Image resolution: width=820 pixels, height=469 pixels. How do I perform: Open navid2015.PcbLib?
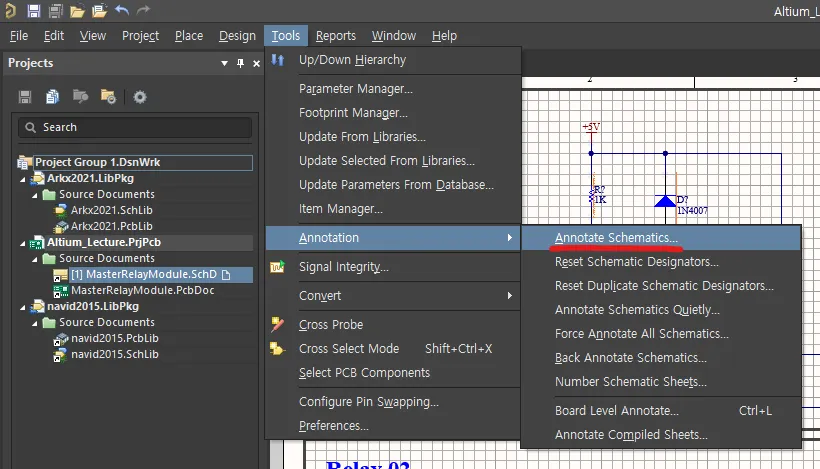tap(115, 338)
